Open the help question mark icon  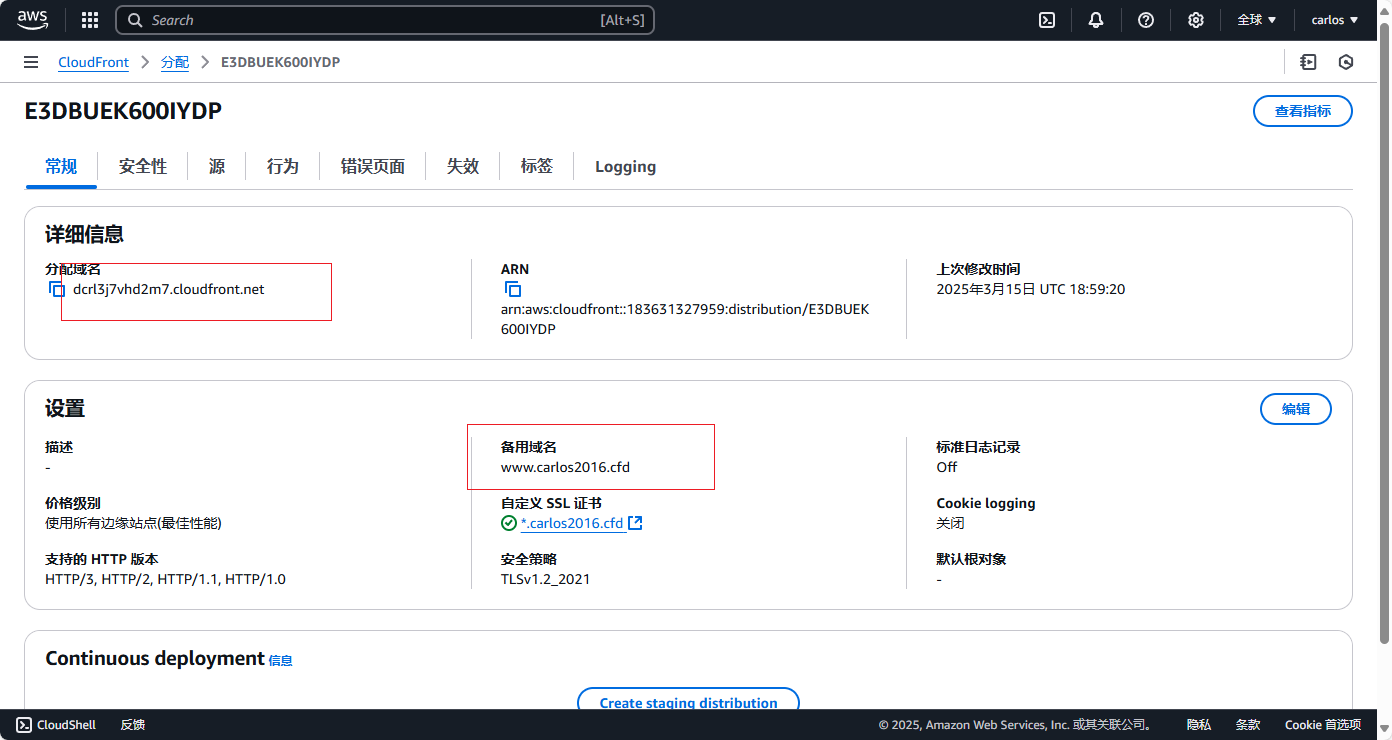click(1146, 20)
